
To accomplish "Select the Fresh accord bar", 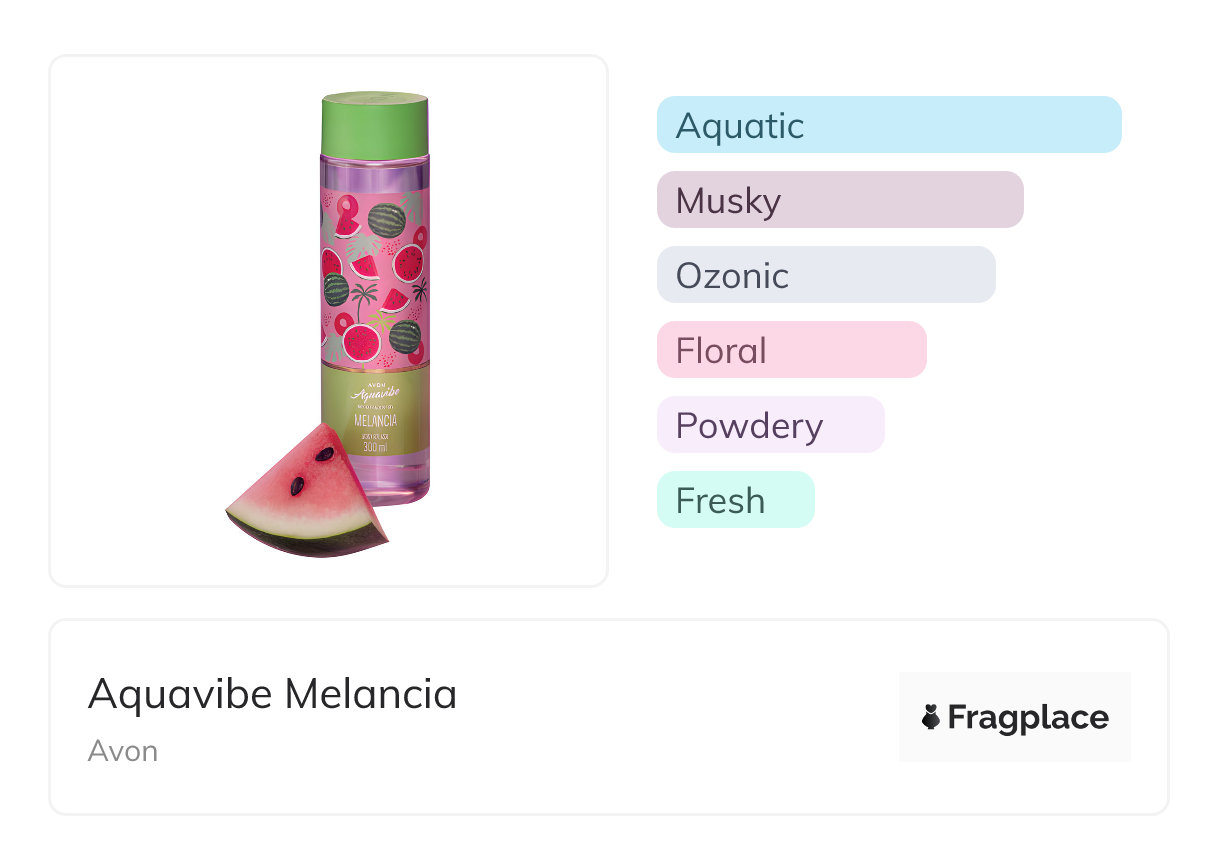I will pos(735,500).
